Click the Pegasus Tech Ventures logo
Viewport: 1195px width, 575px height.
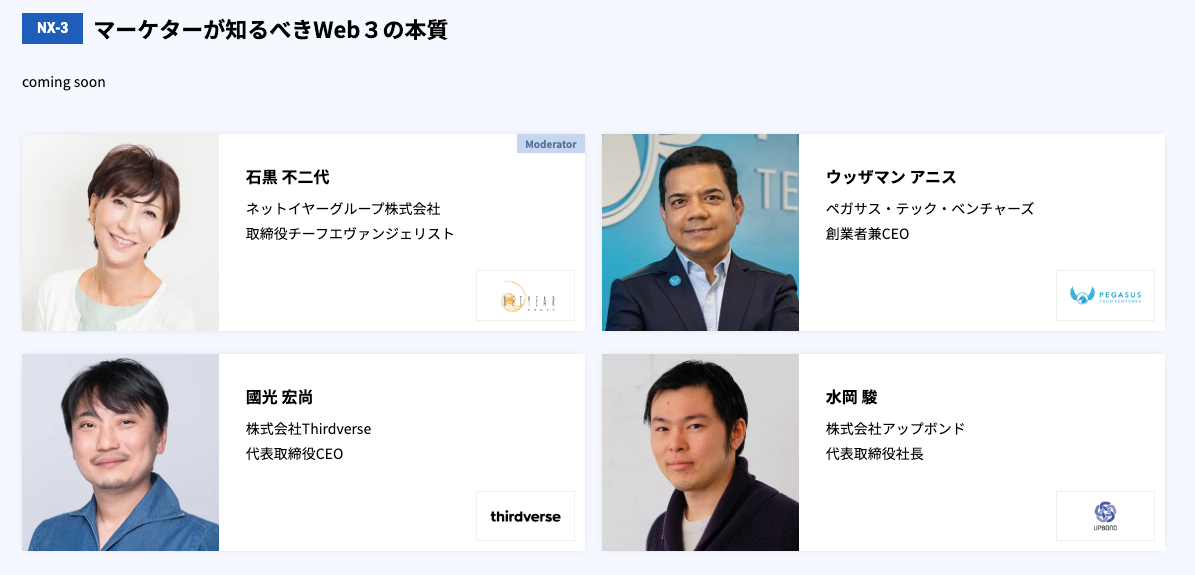1105,296
